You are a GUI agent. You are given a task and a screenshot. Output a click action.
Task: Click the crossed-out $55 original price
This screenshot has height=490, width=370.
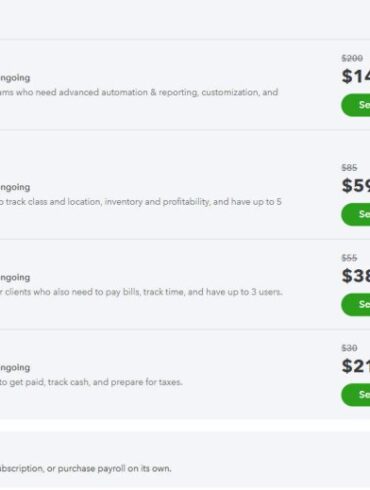(349, 258)
